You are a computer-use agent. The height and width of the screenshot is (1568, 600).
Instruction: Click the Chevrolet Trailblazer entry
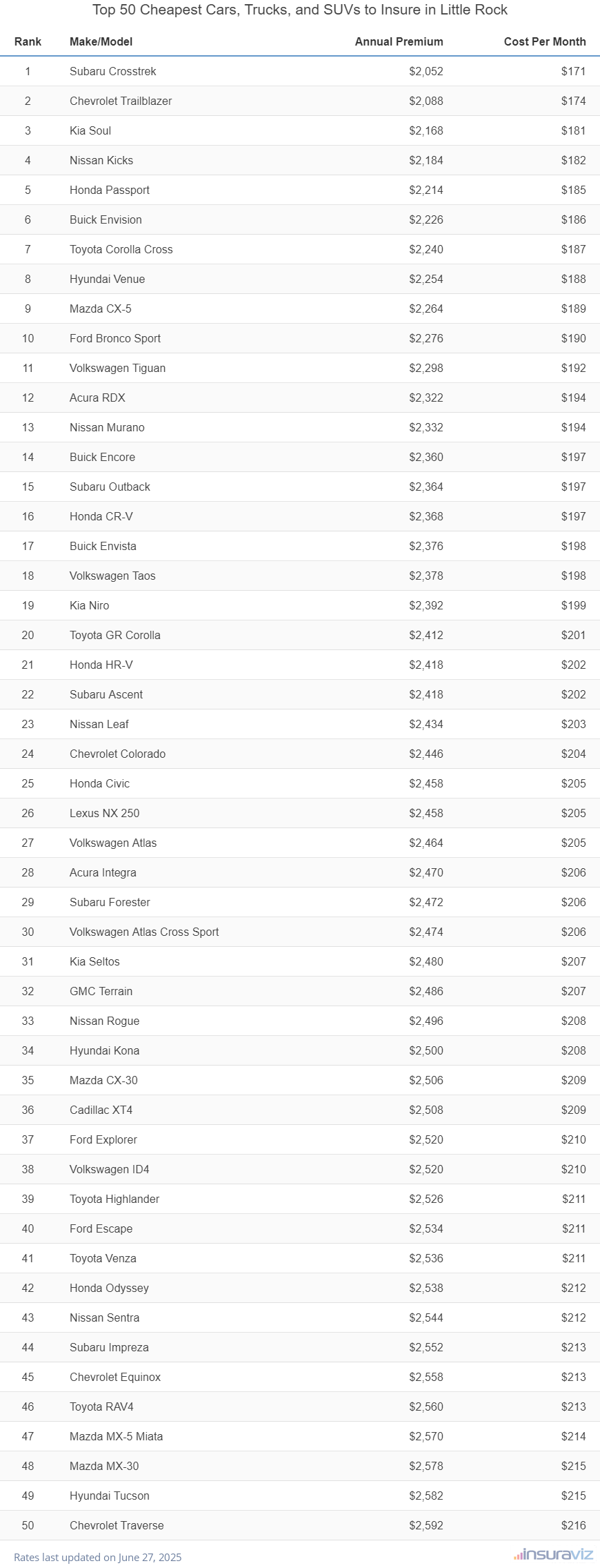tap(121, 101)
